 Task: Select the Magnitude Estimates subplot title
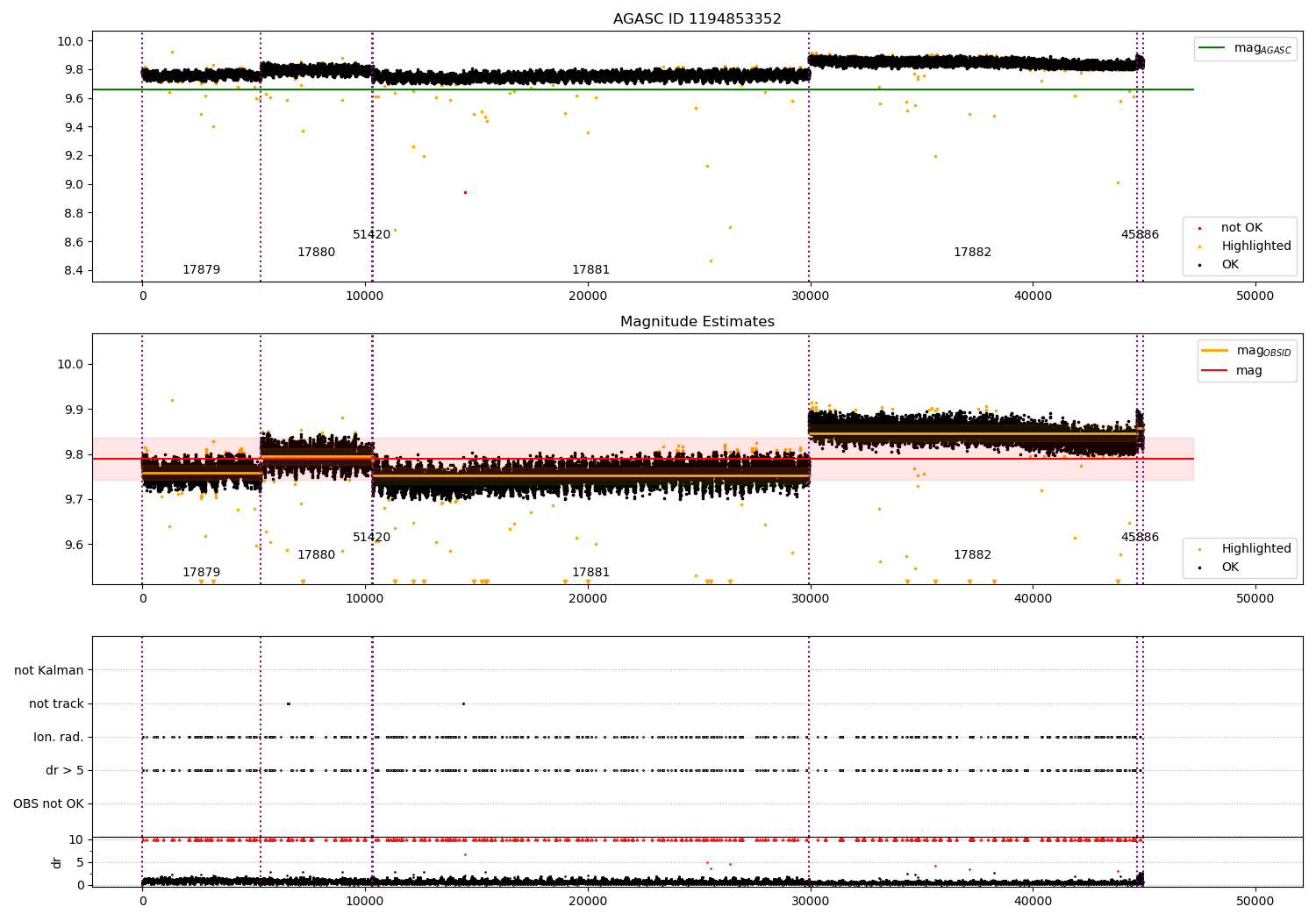(x=697, y=322)
